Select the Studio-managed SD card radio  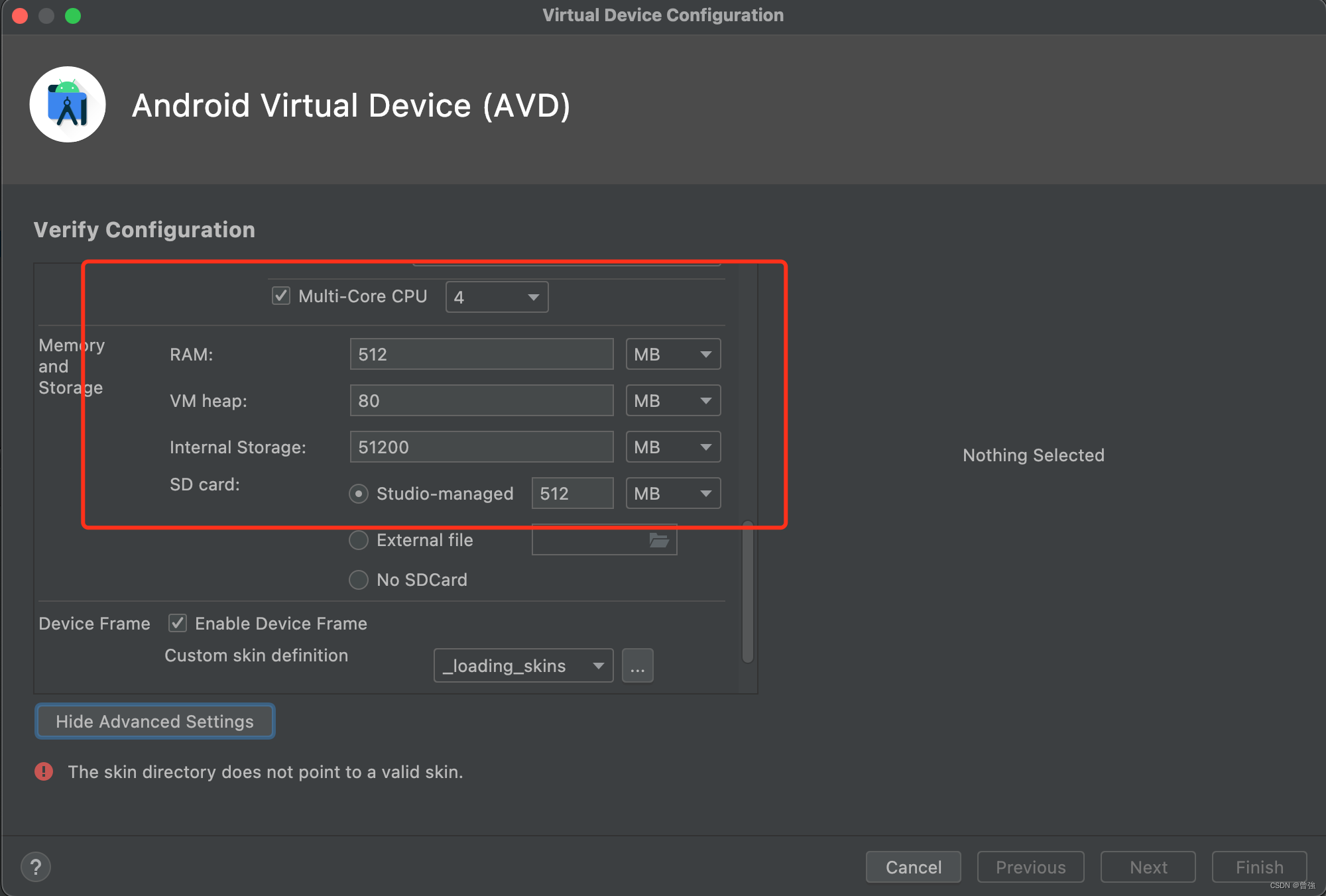point(359,494)
